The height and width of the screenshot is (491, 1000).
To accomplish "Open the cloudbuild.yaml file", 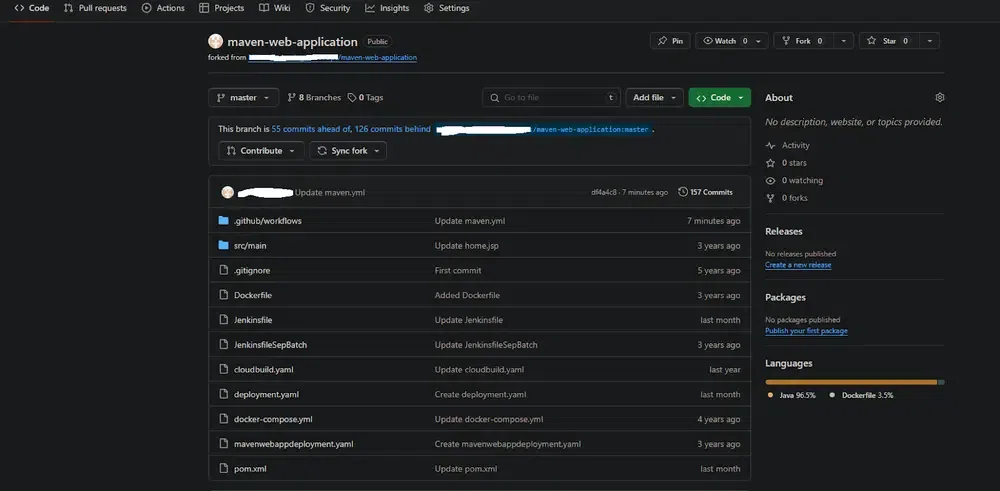I will tap(263, 370).
